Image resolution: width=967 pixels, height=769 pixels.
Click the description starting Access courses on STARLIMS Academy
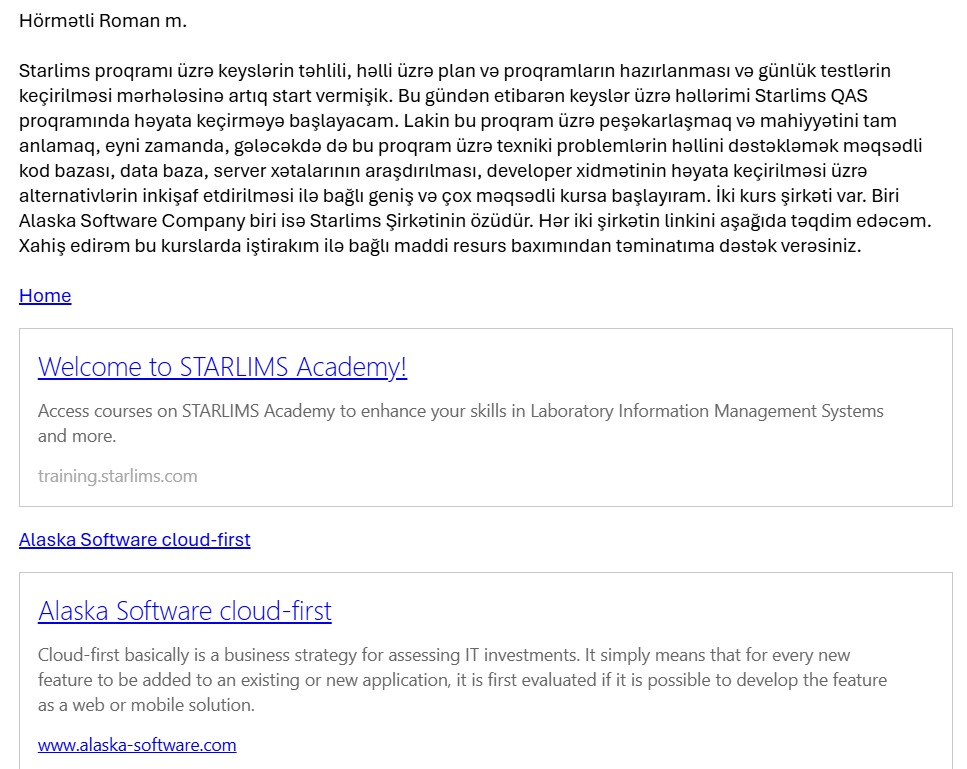(x=461, y=423)
